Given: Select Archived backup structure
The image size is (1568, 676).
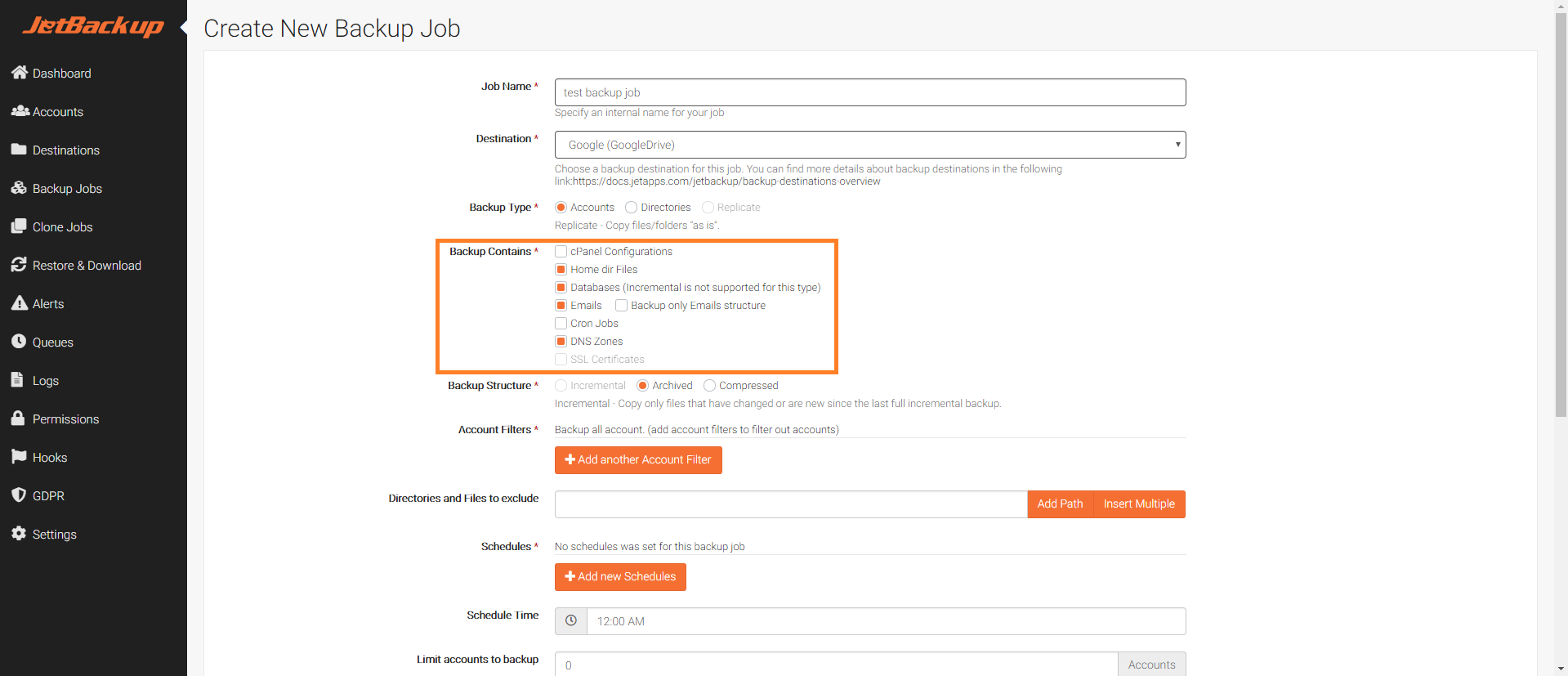Looking at the screenshot, I should [x=642, y=386].
